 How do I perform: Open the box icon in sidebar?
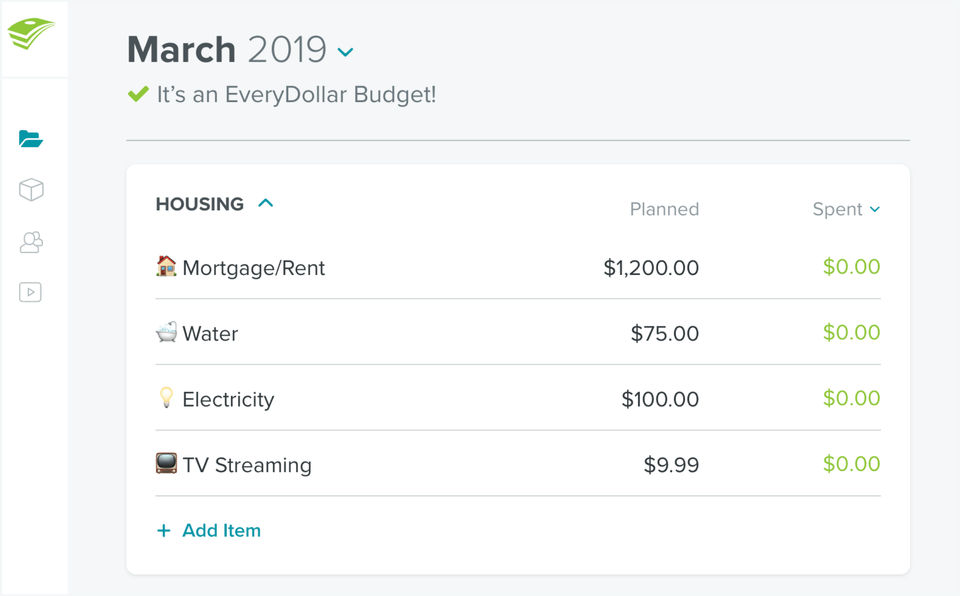[x=31, y=190]
